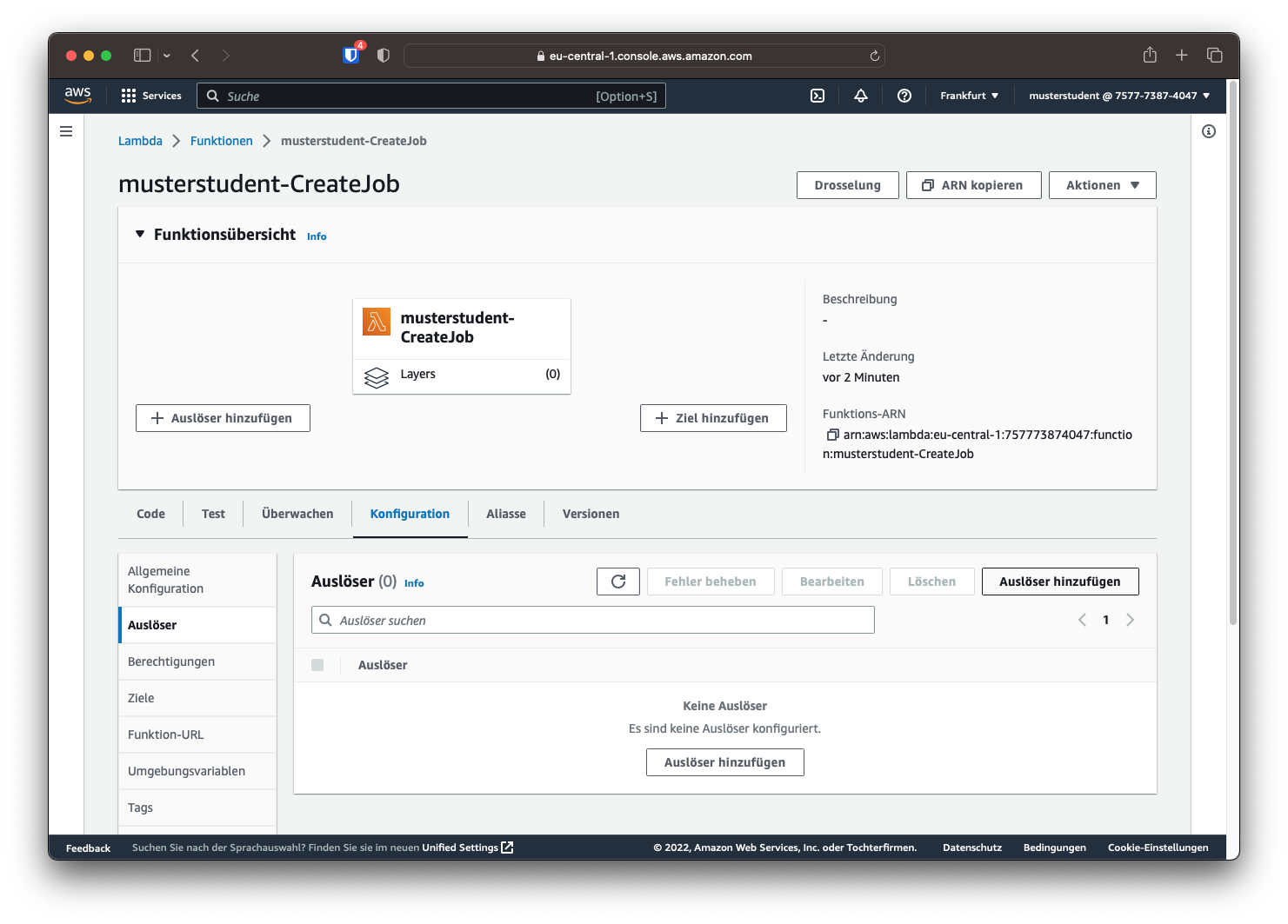
Task: Click Auslöser hinzufügen in function overview
Action: 223,418
